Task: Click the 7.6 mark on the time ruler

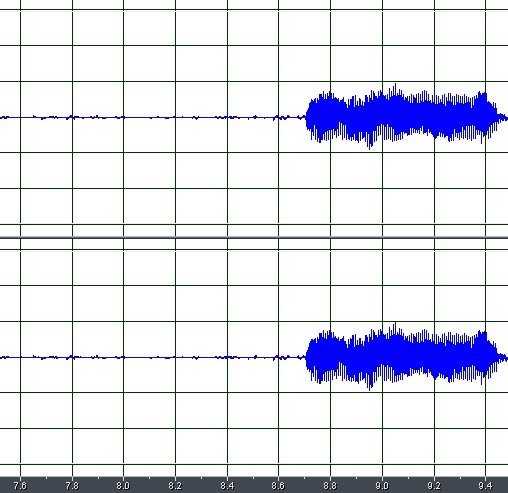Action: click(x=20, y=485)
